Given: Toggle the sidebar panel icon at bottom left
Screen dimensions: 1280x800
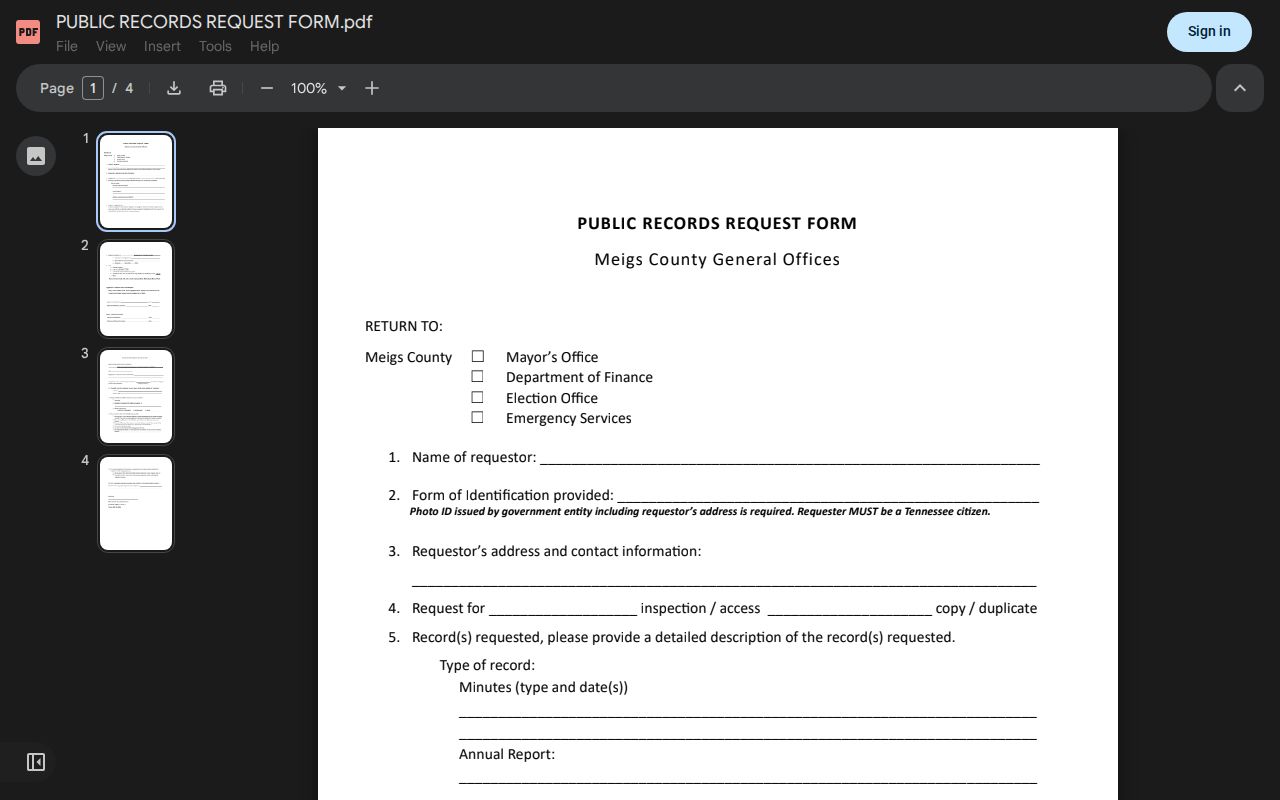Looking at the screenshot, I should (36, 762).
